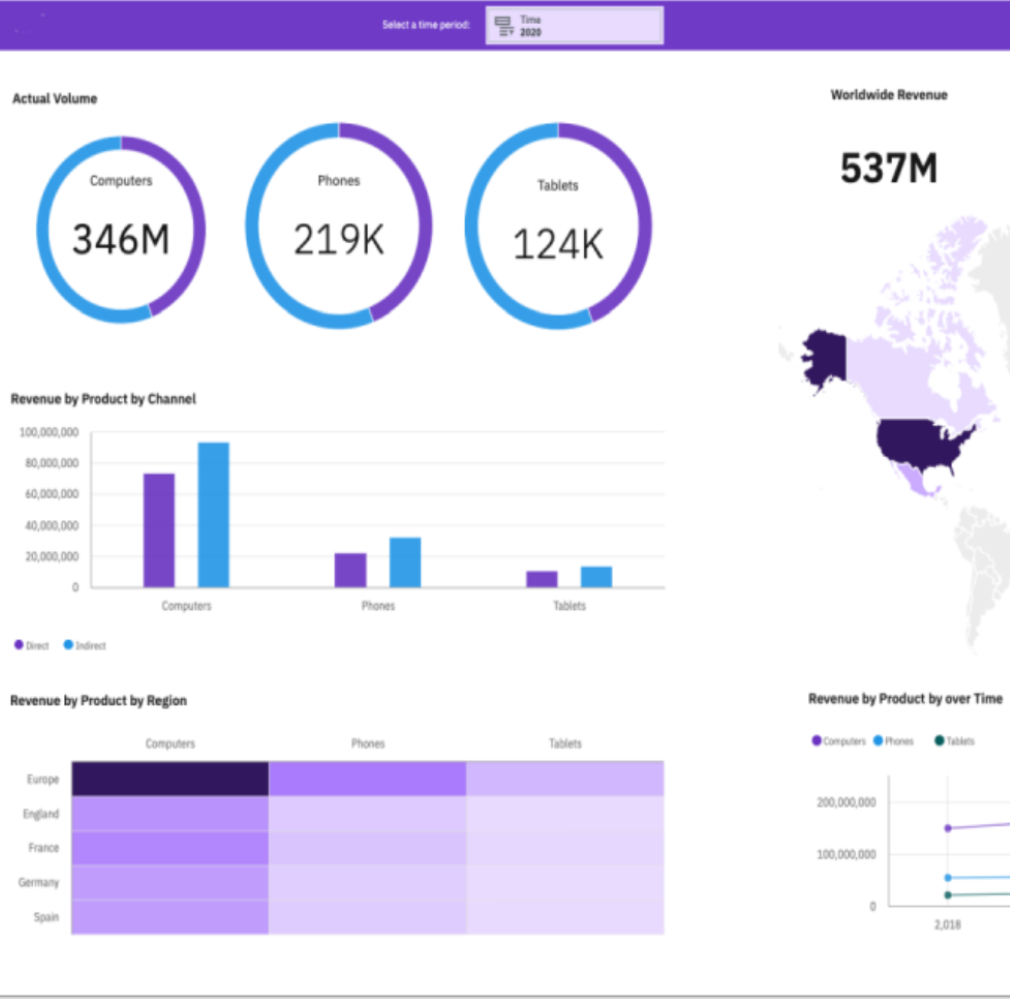Toggle the Direct legend item
1010x1000 pixels.
click(x=32, y=646)
